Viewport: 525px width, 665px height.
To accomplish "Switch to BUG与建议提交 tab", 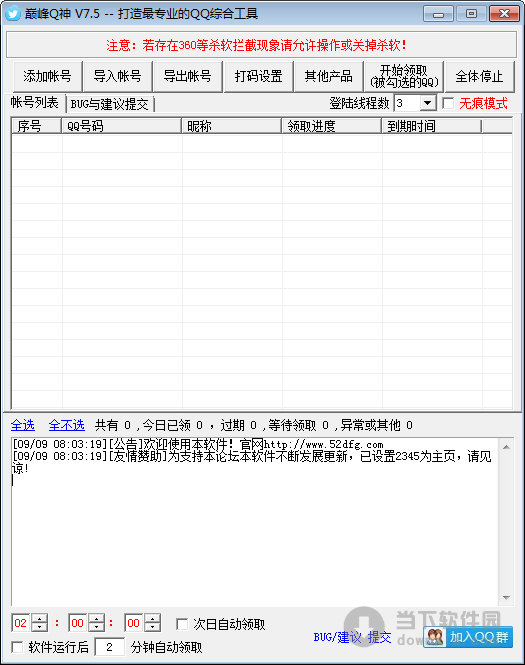I will [109, 104].
